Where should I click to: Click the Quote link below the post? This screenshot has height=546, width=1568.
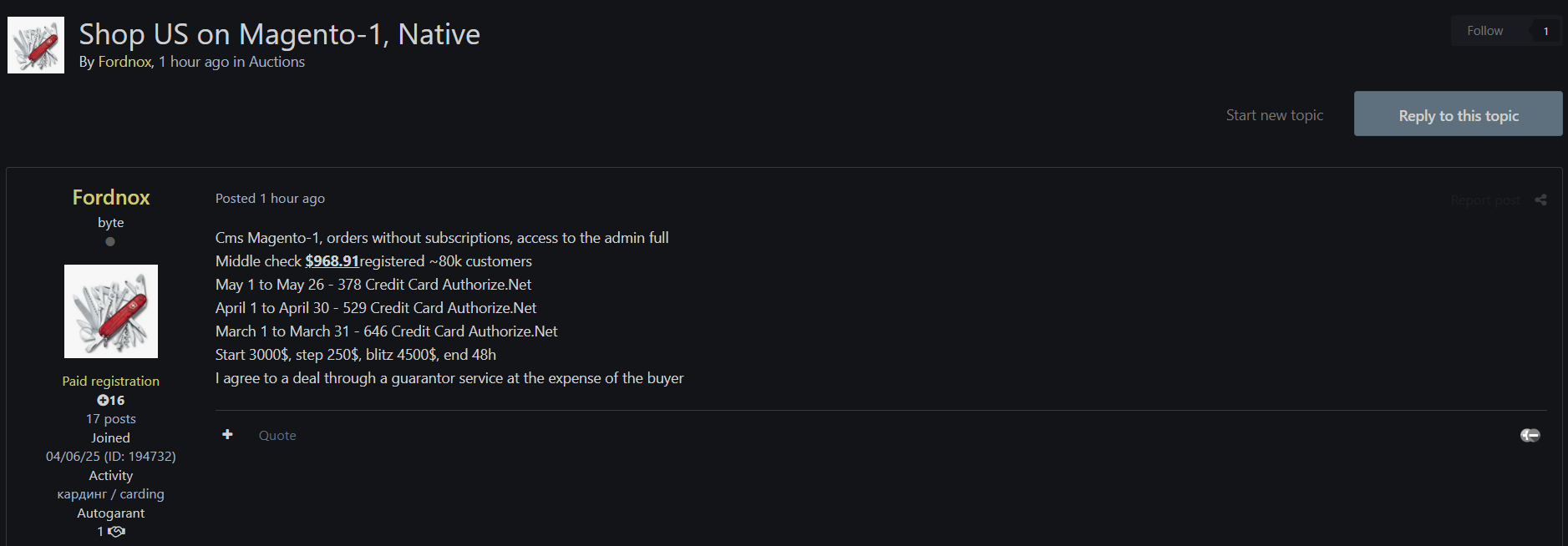pos(277,435)
